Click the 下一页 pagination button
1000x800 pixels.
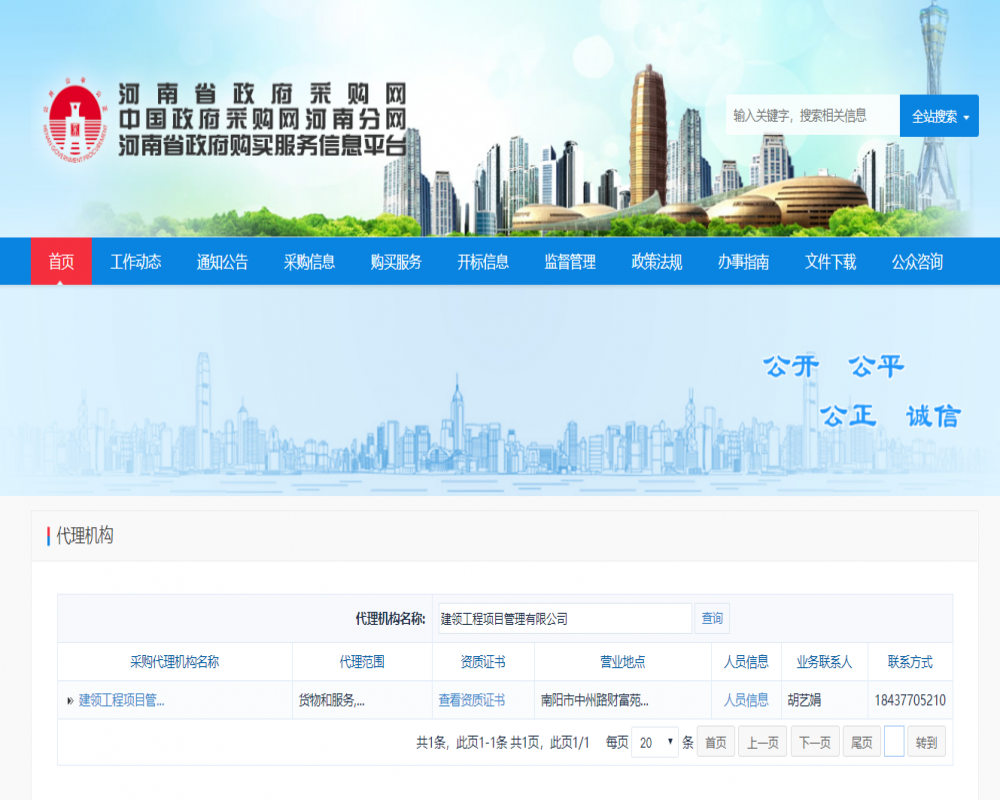tap(815, 742)
